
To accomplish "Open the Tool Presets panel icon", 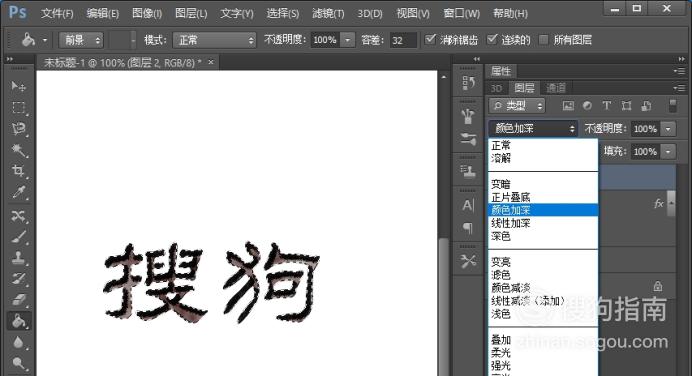I will click(468, 261).
